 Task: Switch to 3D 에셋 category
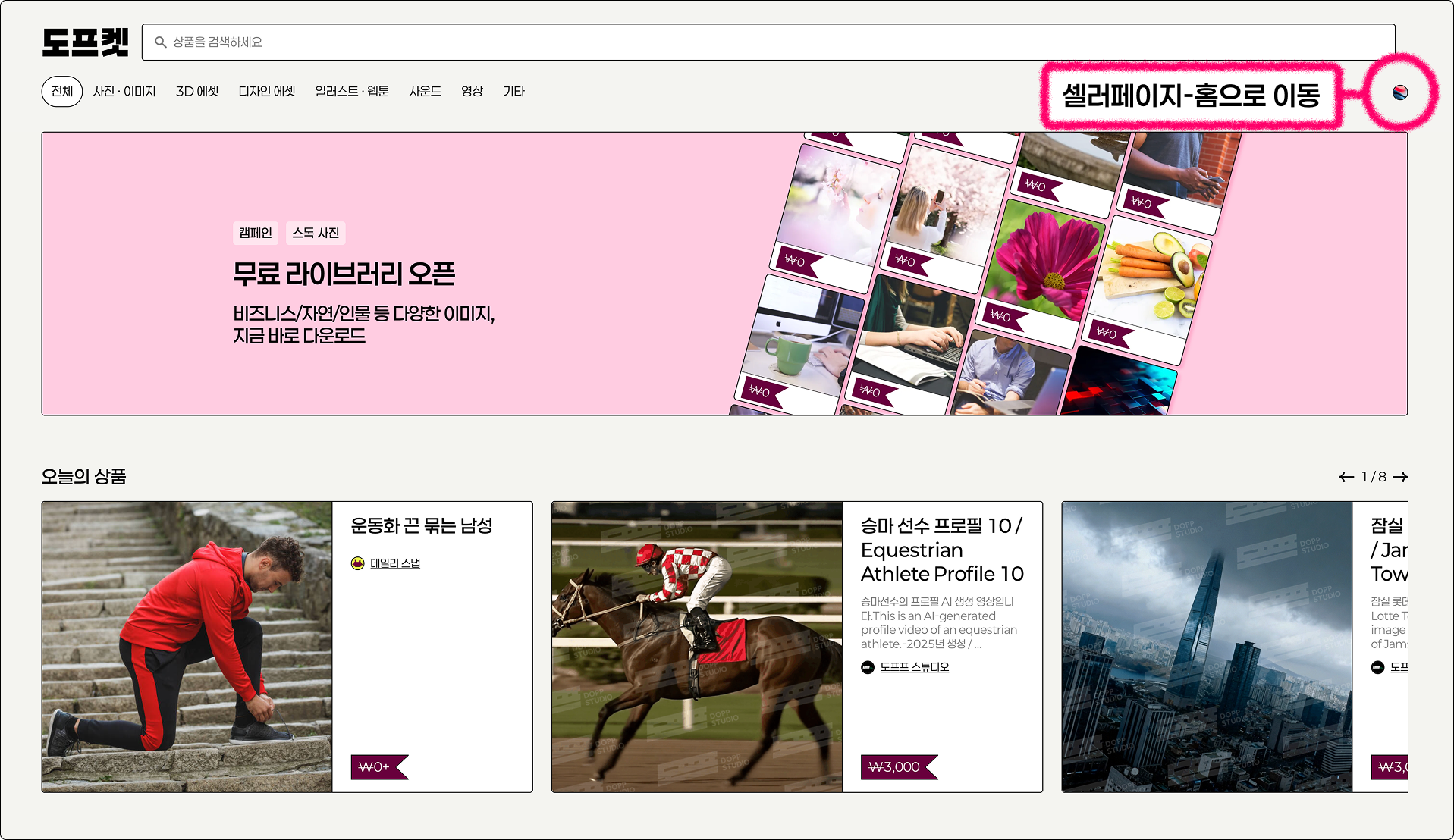tap(197, 92)
